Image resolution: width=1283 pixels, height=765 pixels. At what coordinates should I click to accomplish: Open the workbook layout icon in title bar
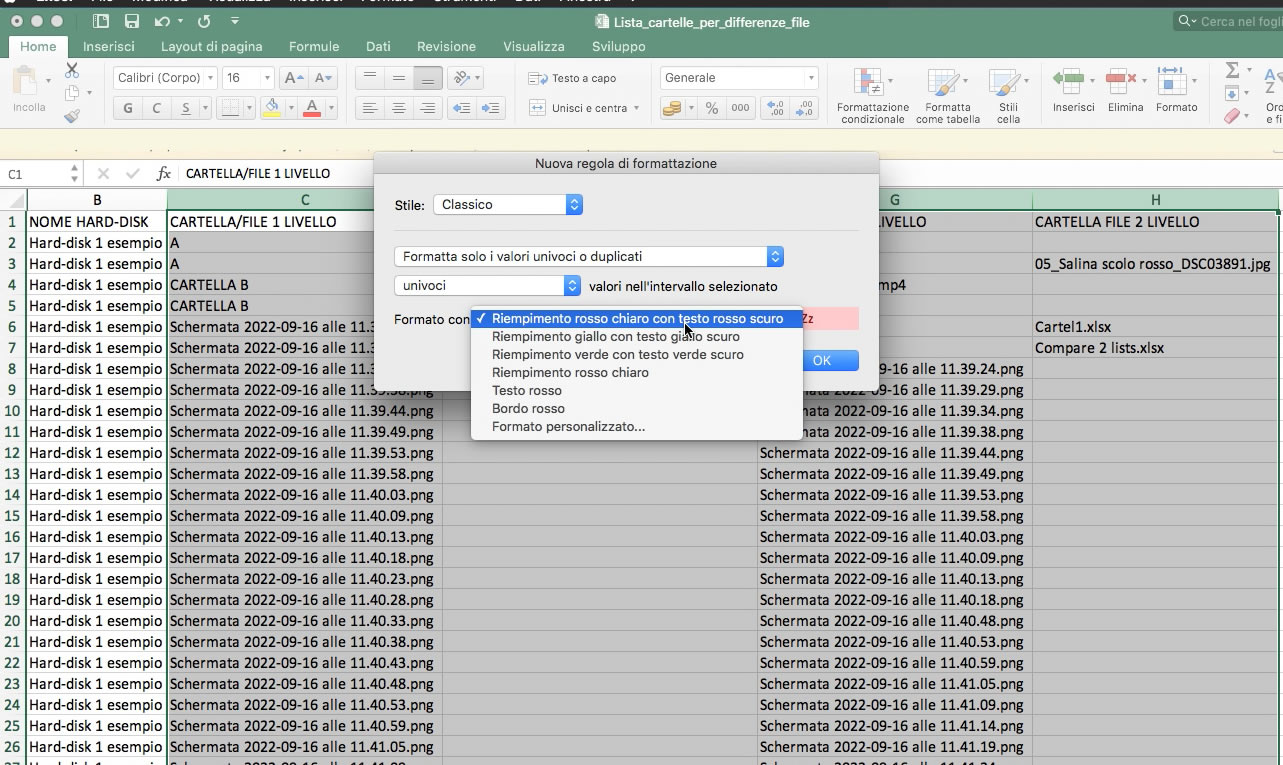(x=101, y=21)
